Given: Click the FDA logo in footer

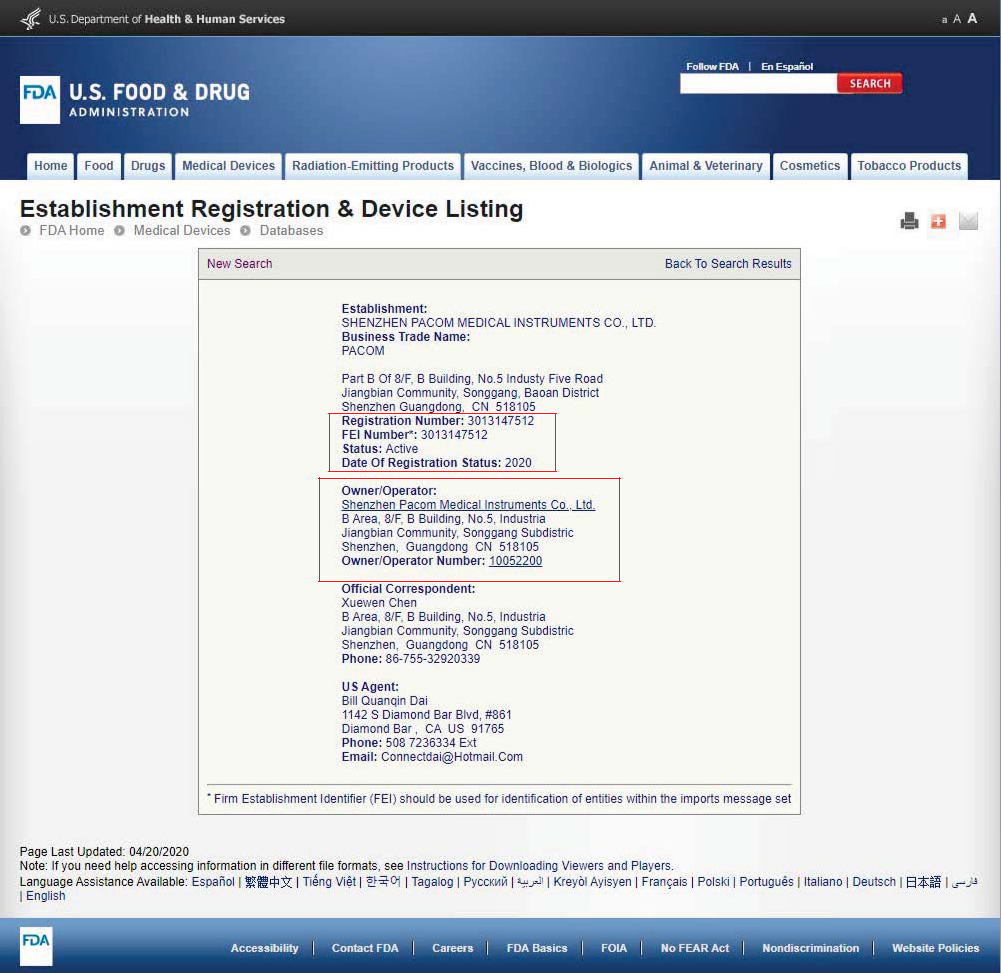Looking at the screenshot, I should point(36,946).
